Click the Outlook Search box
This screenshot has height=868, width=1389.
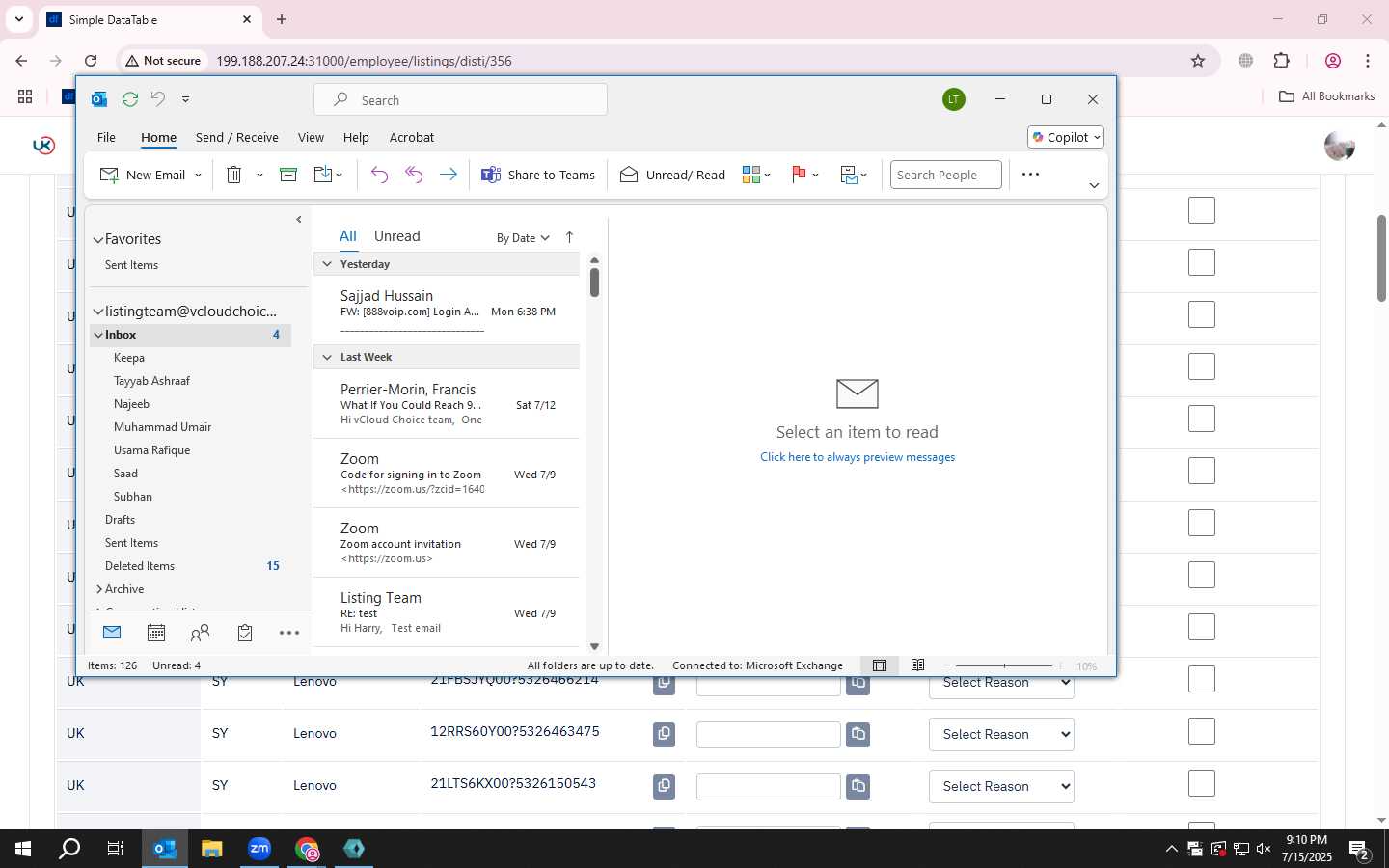pos(460,100)
